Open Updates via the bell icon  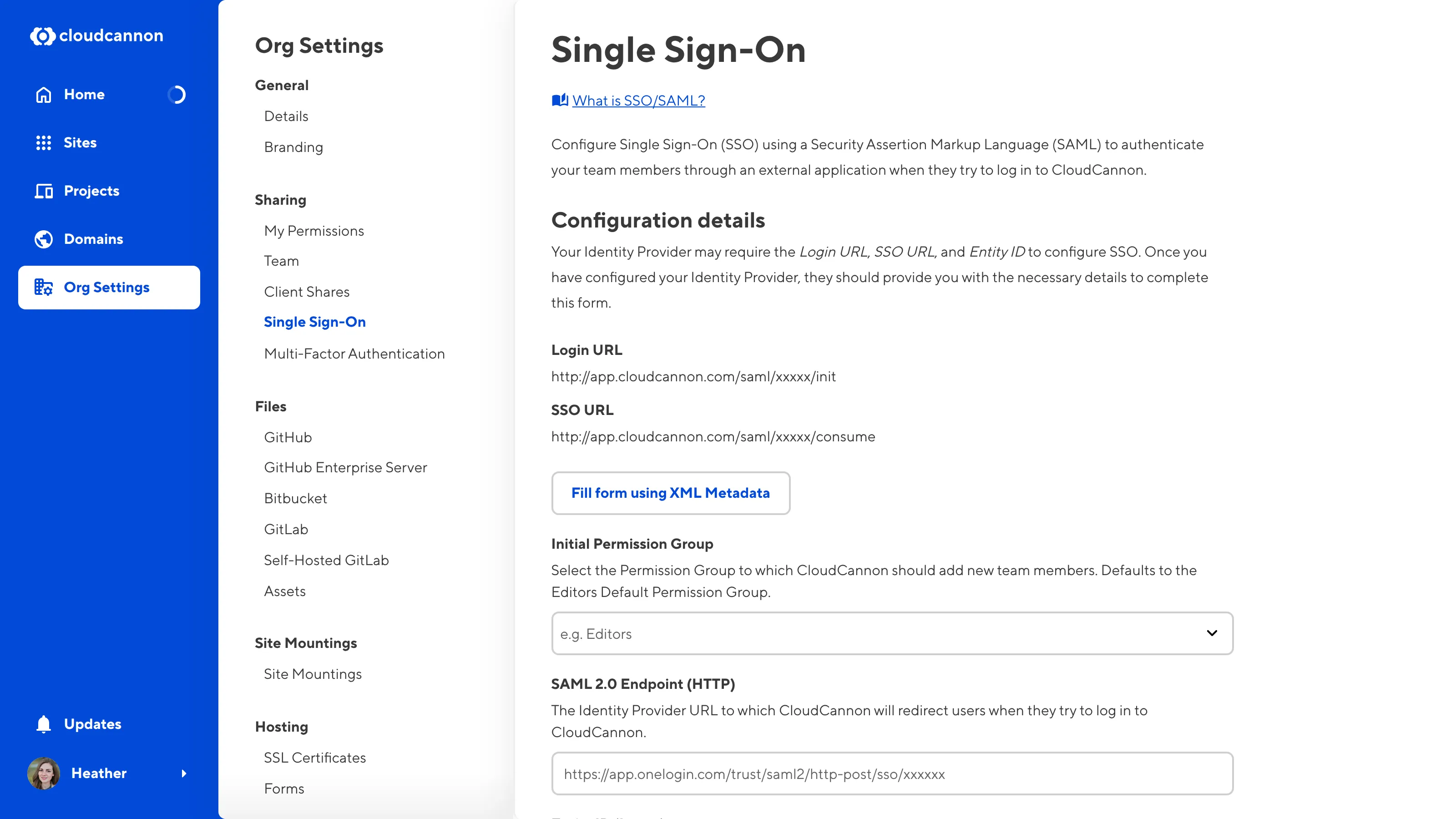pyautogui.click(x=44, y=724)
